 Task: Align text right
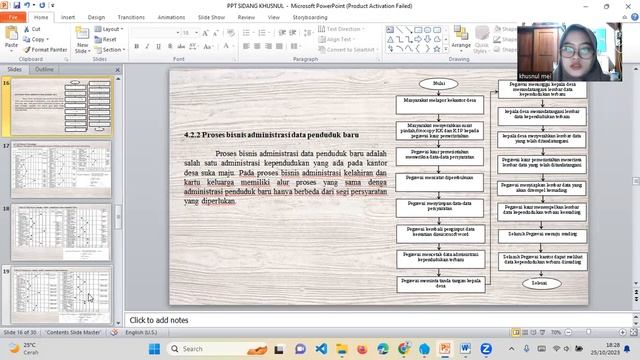pos(268,47)
